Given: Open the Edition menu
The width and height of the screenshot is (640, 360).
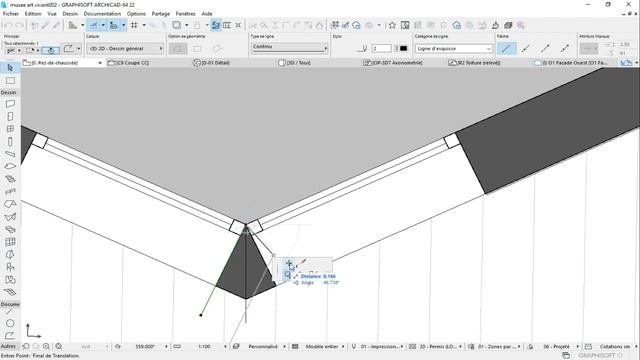Looking at the screenshot, I should pos(33,13).
